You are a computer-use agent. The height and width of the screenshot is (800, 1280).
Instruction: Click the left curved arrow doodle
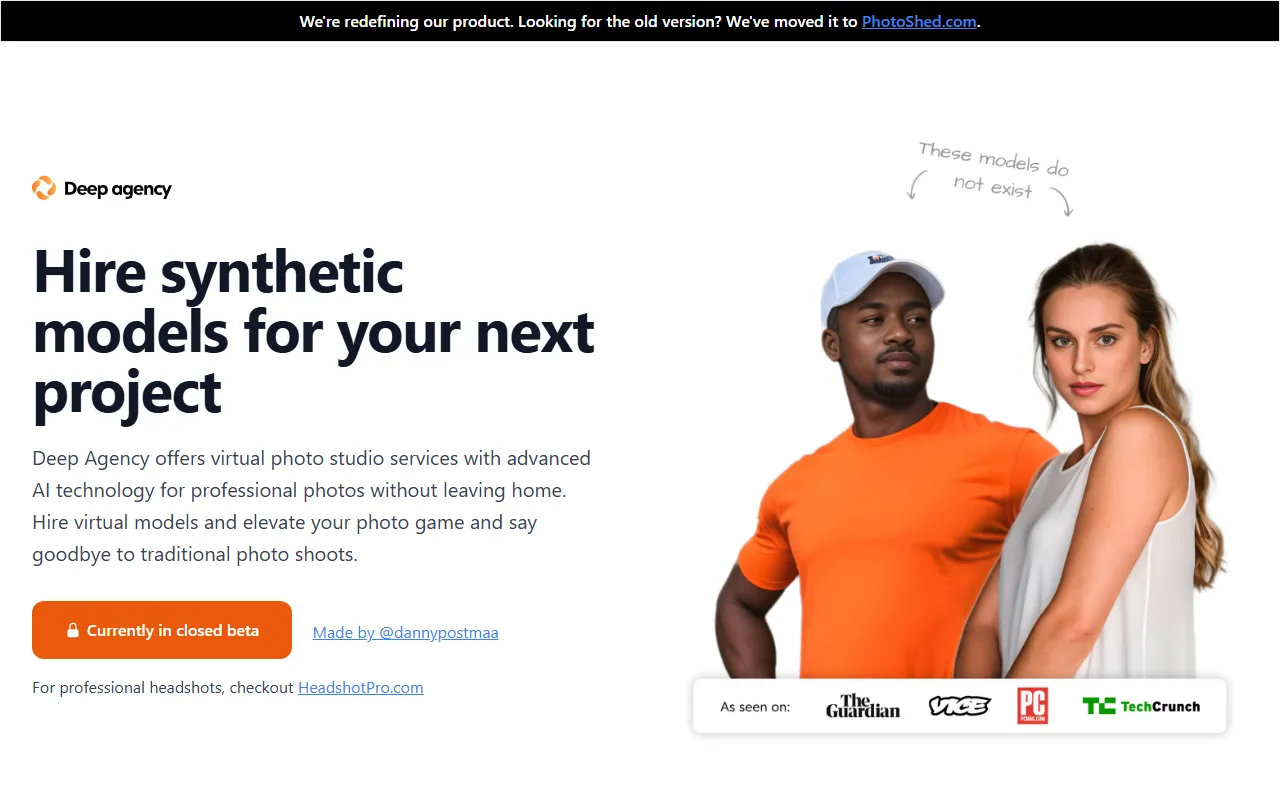click(915, 184)
